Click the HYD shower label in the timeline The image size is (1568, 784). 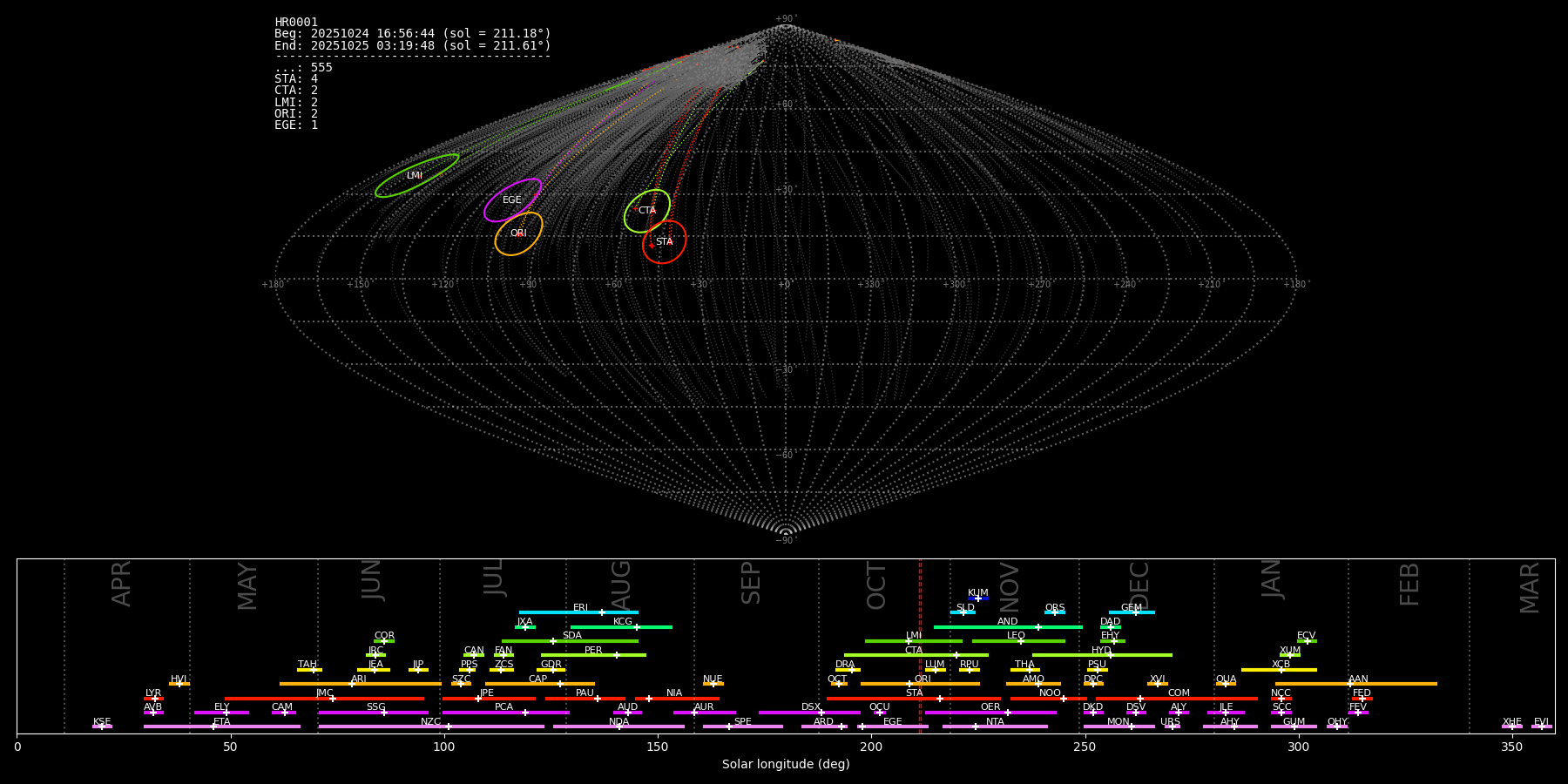tap(1102, 651)
